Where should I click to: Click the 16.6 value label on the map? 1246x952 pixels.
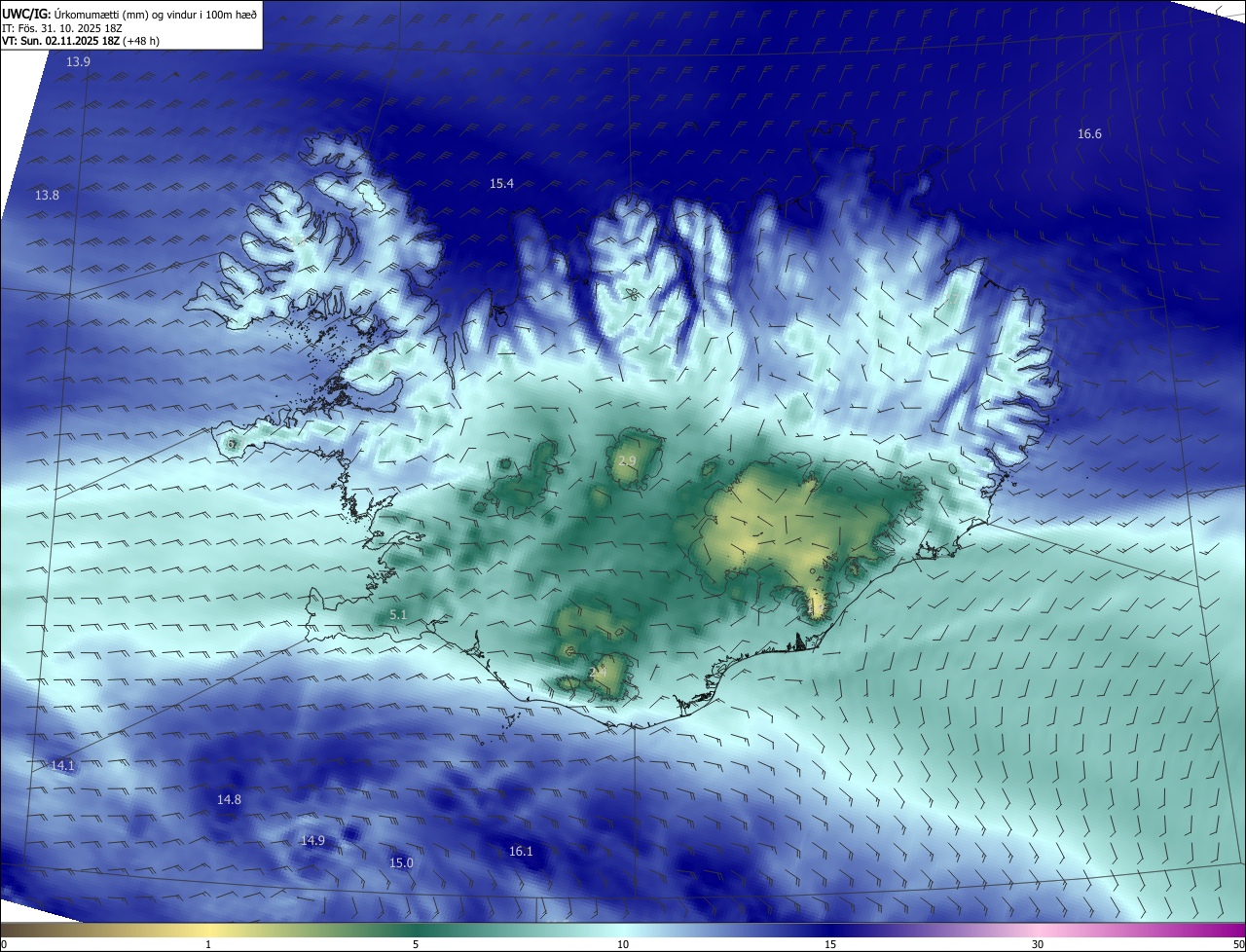pos(1089,133)
